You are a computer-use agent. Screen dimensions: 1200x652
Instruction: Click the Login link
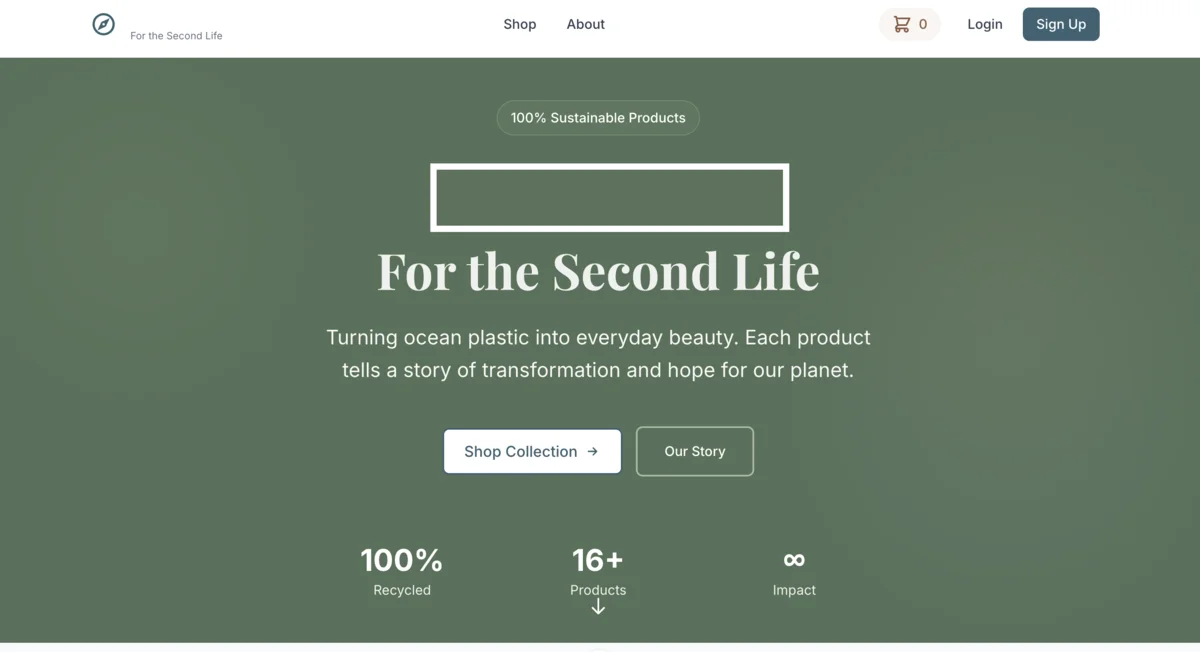point(984,24)
